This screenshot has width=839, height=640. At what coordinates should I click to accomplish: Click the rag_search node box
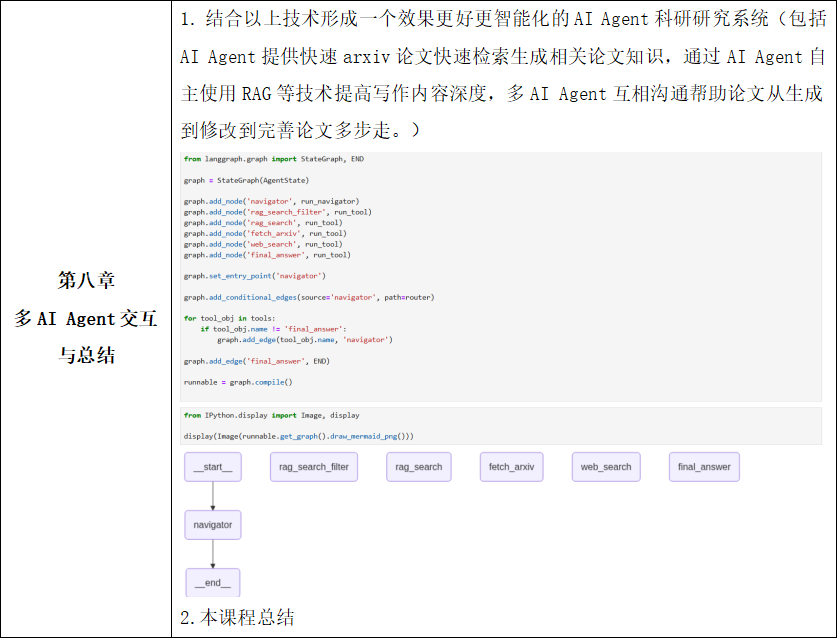[x=418, y=467]
